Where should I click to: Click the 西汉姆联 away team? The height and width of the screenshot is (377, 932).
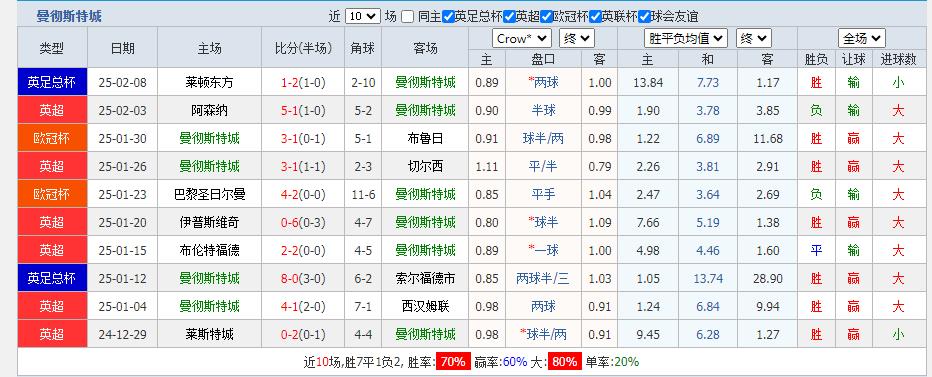point(425,306)
